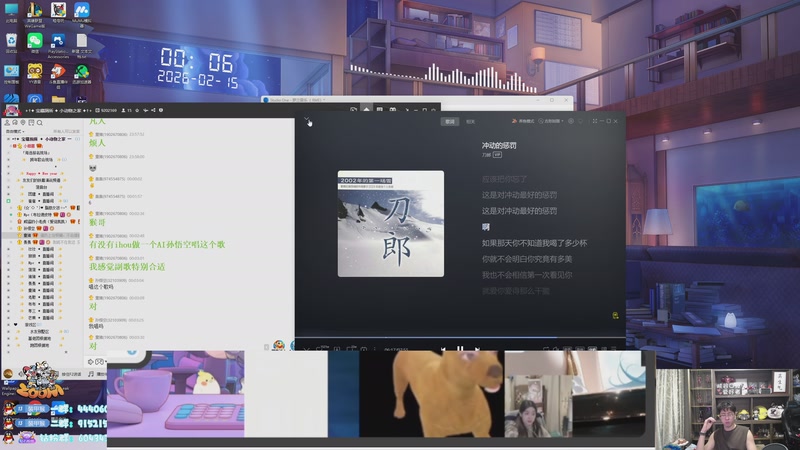Open PlayStation Accessories desktop shortcut
The width and height of the screenshot is (800, 450).
pos(58,45)
